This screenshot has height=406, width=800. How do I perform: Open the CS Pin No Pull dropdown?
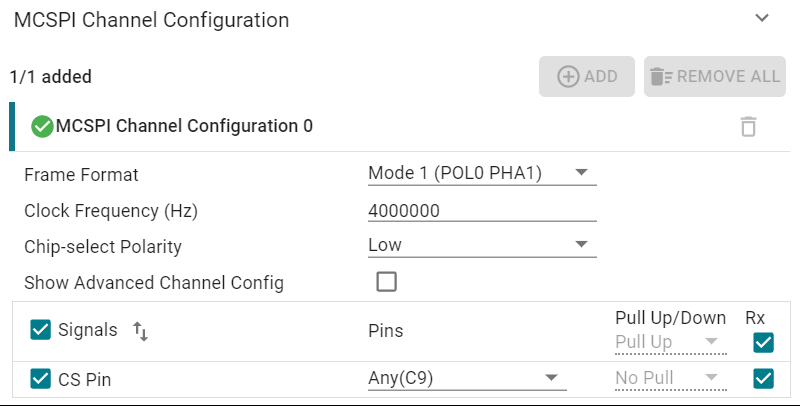[669, 378]
